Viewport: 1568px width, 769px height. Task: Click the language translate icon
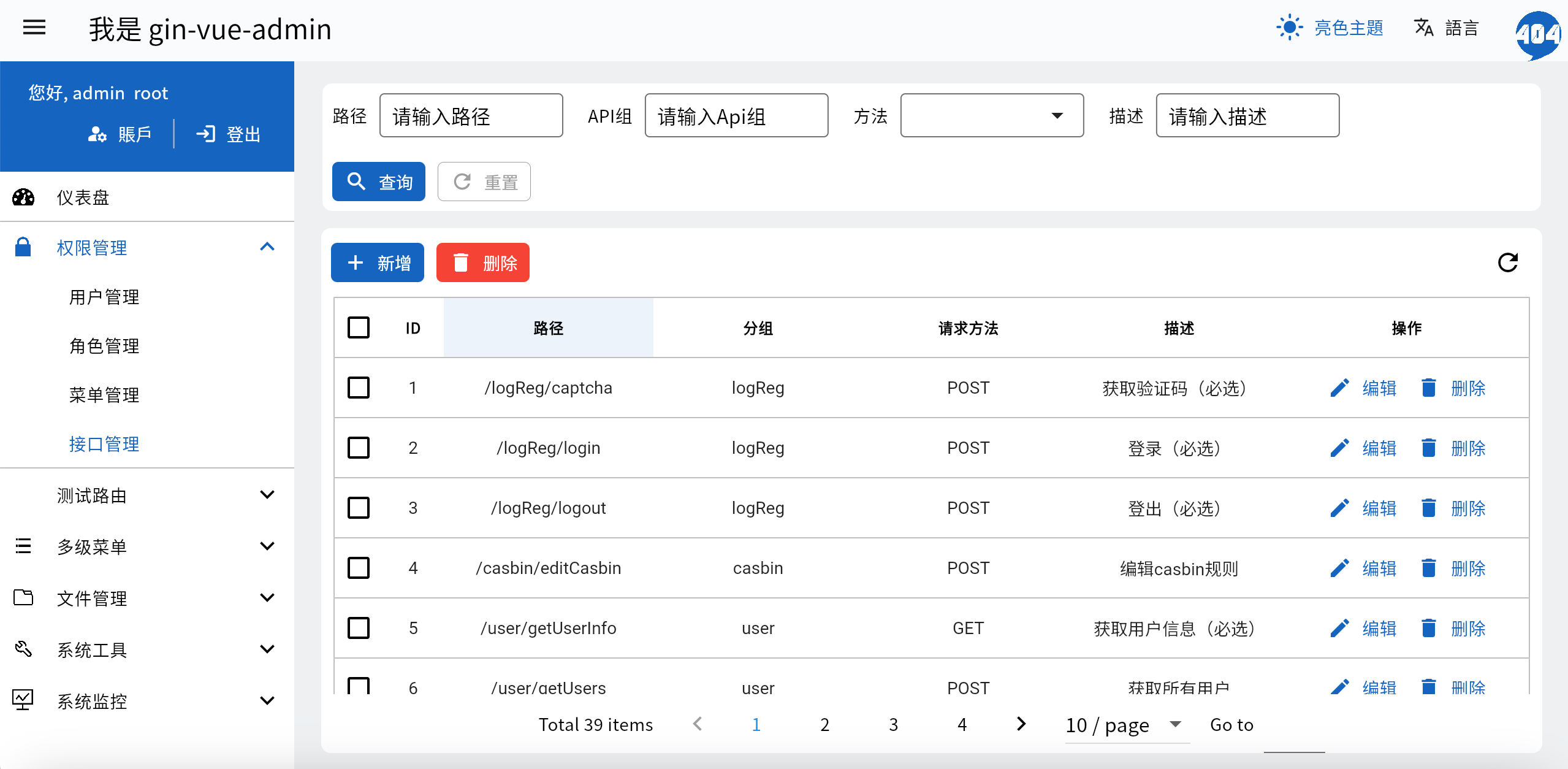pyautogui.click(x=1423, y=28)
